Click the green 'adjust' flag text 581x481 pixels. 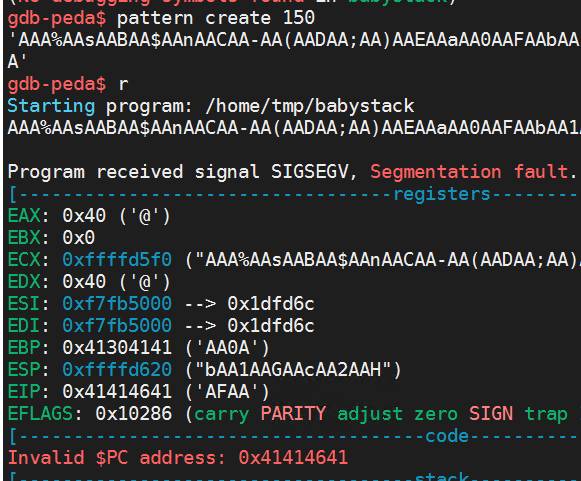(x=370, y=415)
